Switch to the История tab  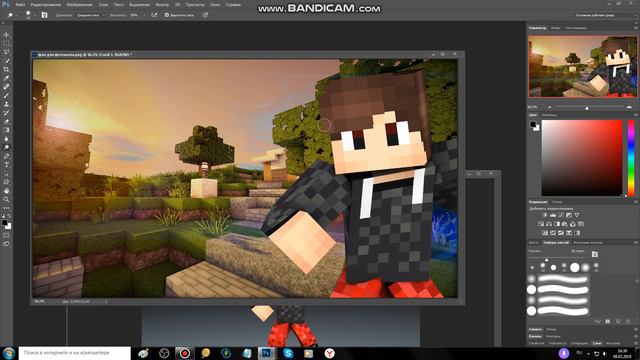click(x=613, y=343)
